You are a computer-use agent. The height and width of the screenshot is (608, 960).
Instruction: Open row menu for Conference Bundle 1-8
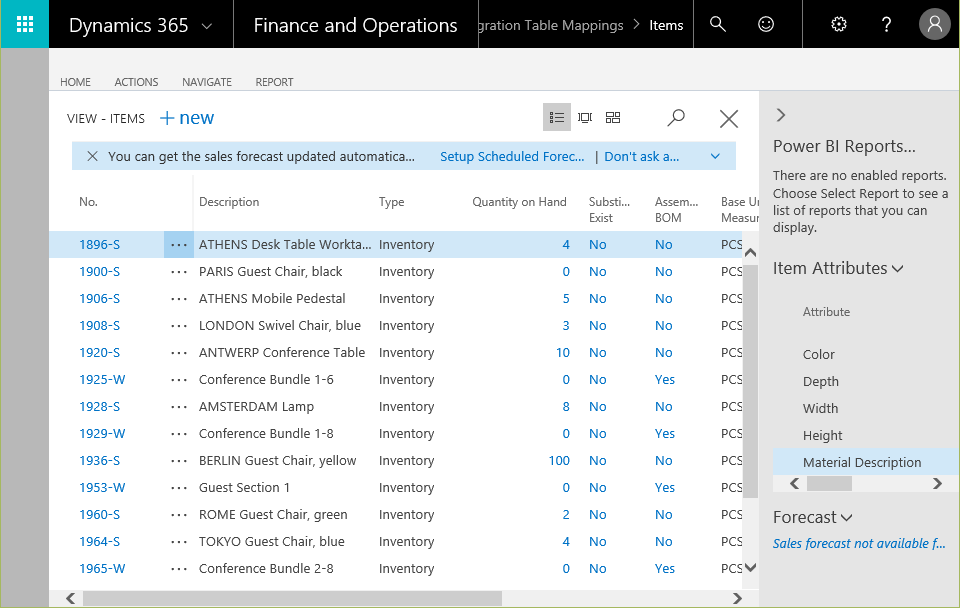(x=179, y=433)
